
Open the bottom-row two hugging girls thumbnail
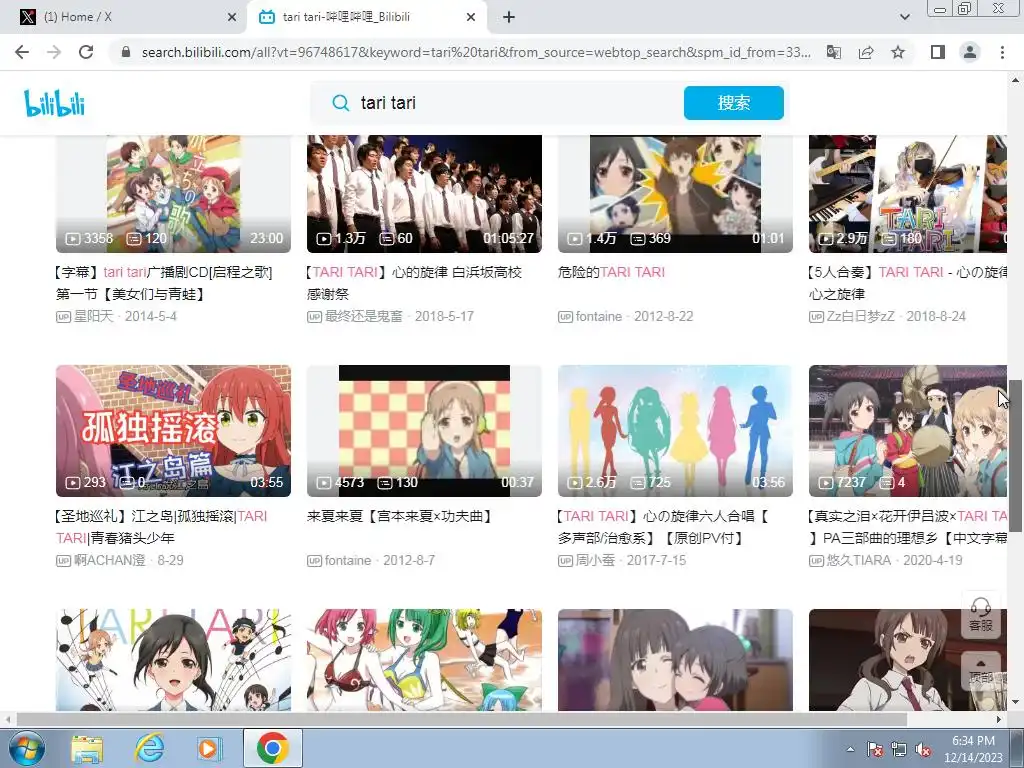[675, 660]
